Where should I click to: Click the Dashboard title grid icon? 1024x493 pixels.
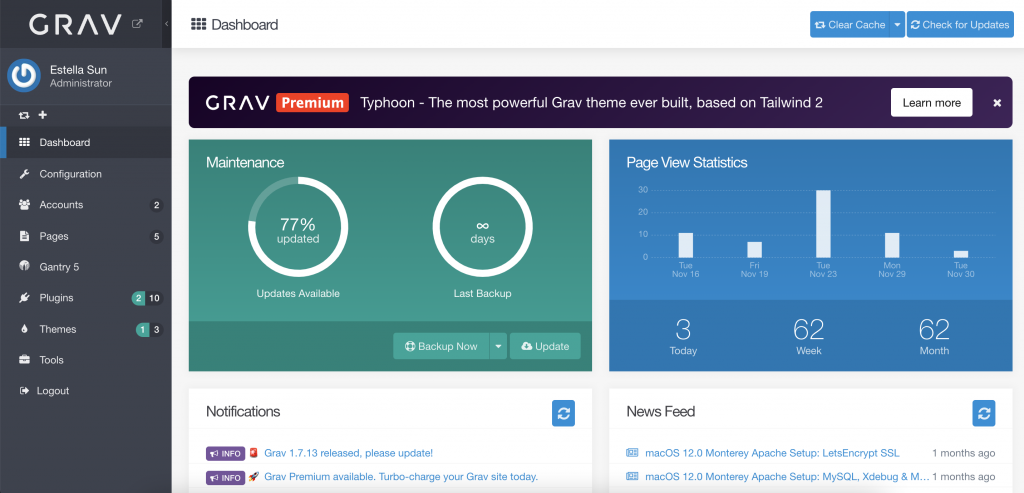(x=198, y=24)
